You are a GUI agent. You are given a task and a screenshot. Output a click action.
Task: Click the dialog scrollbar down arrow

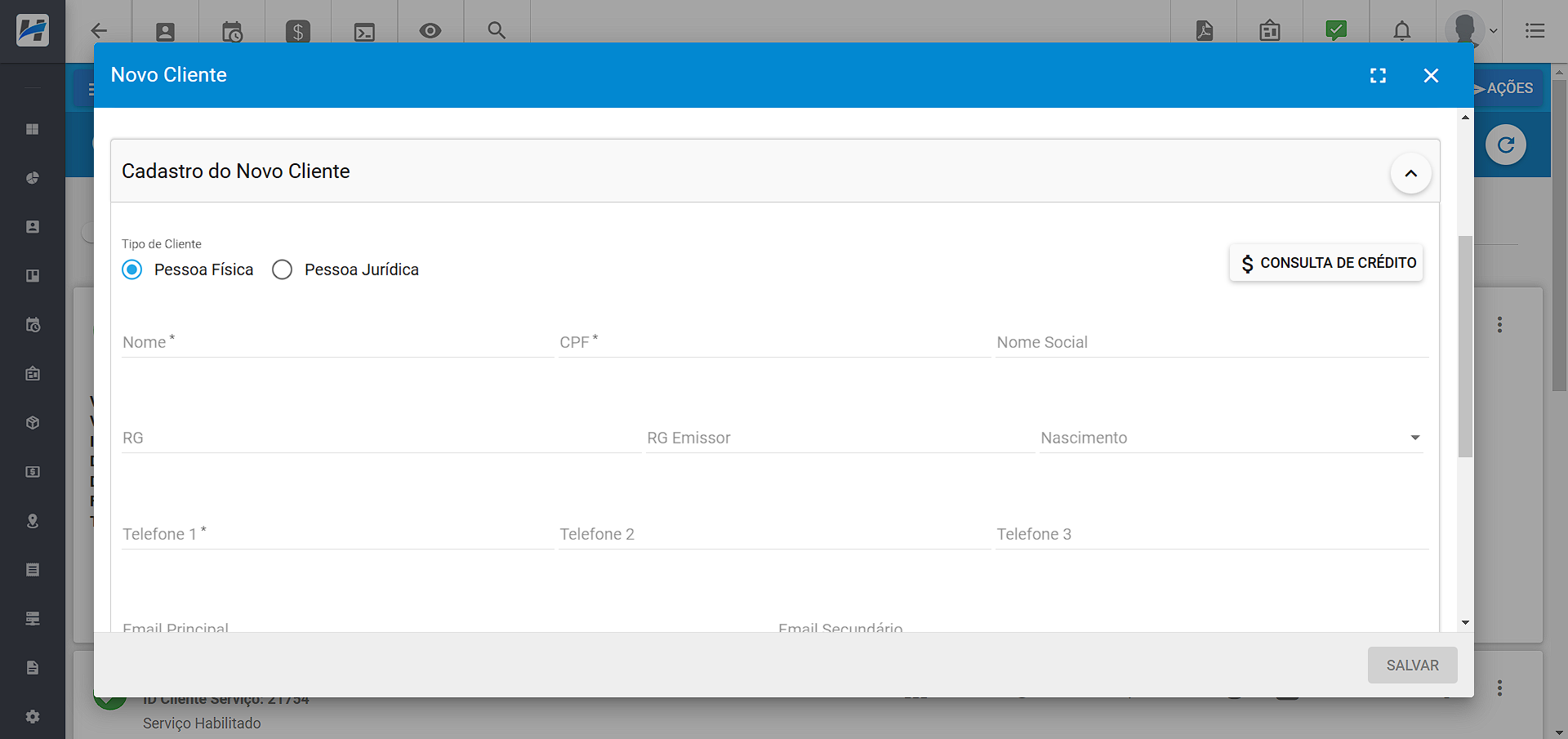click(x=1465, y=623)
